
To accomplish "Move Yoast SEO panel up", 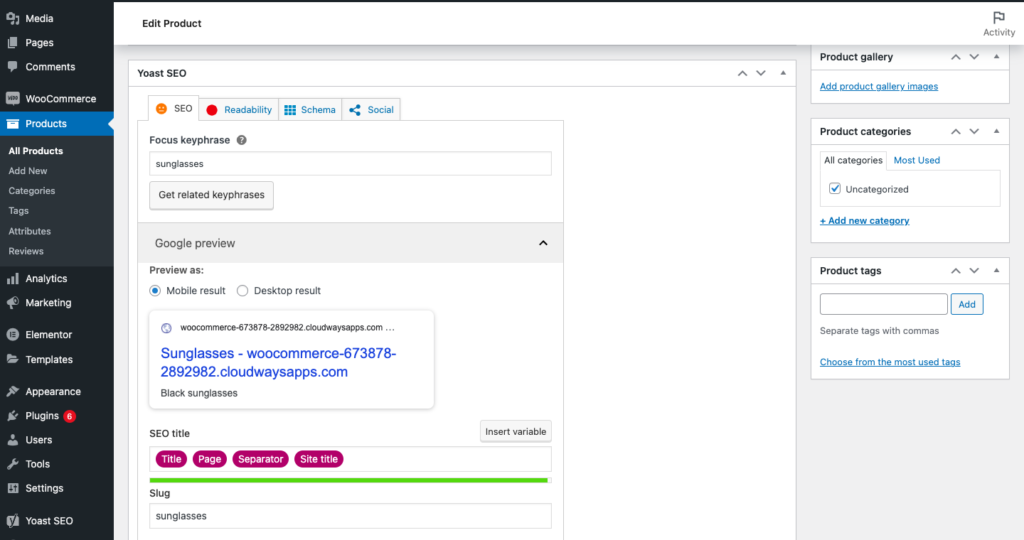I will 742,73.
